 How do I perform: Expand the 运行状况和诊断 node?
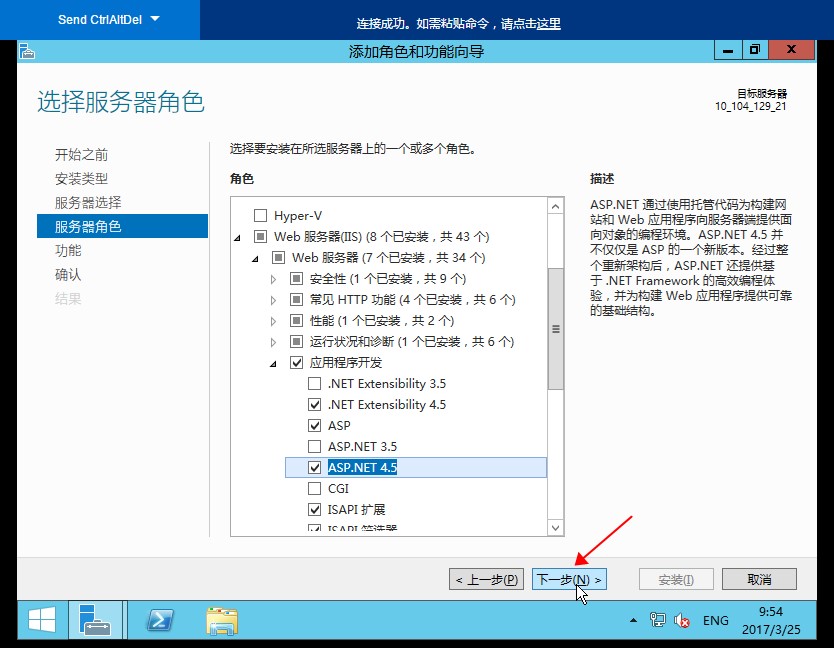[x=273, y=342]
